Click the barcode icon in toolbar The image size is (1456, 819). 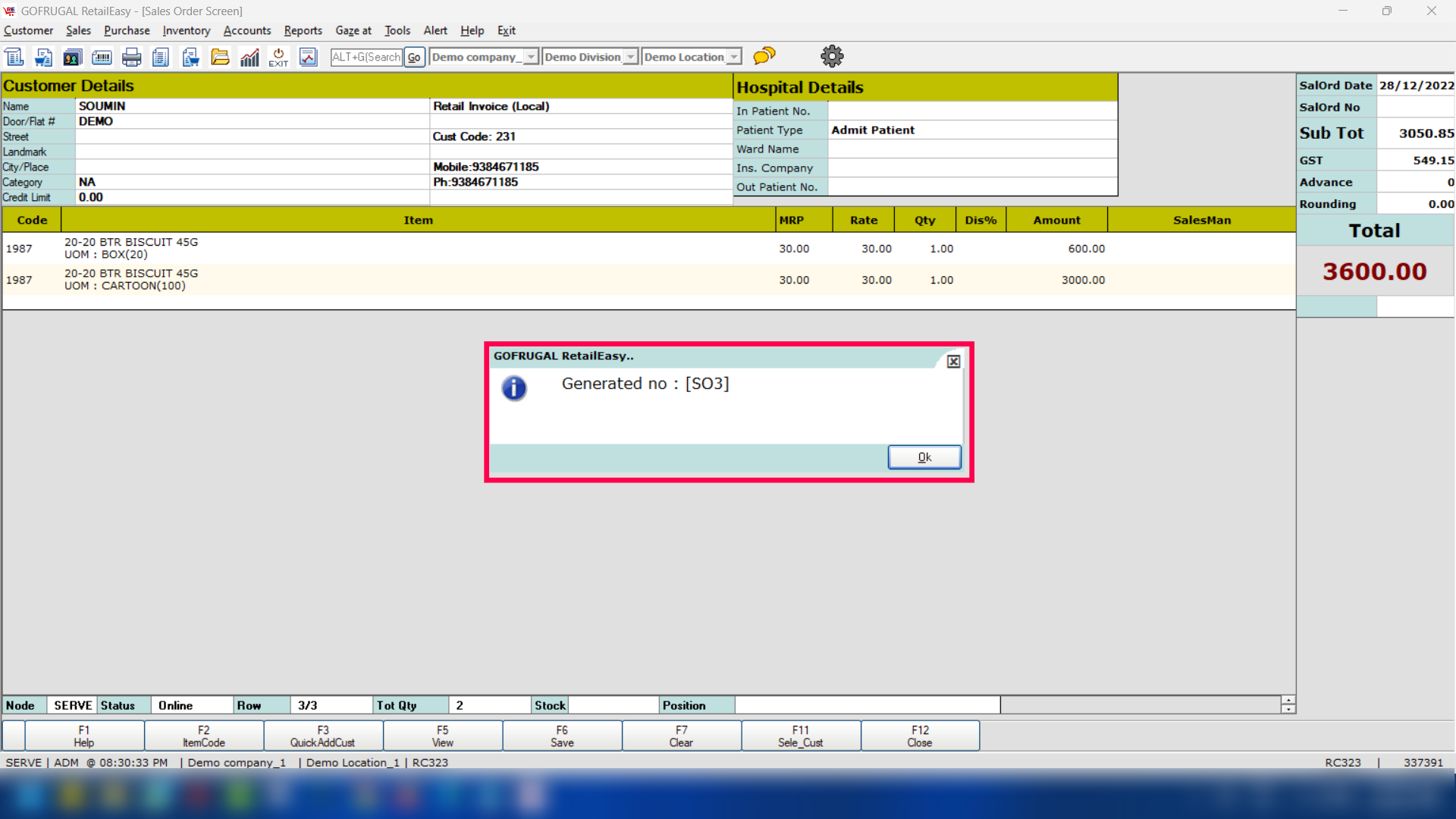point(102,57)
